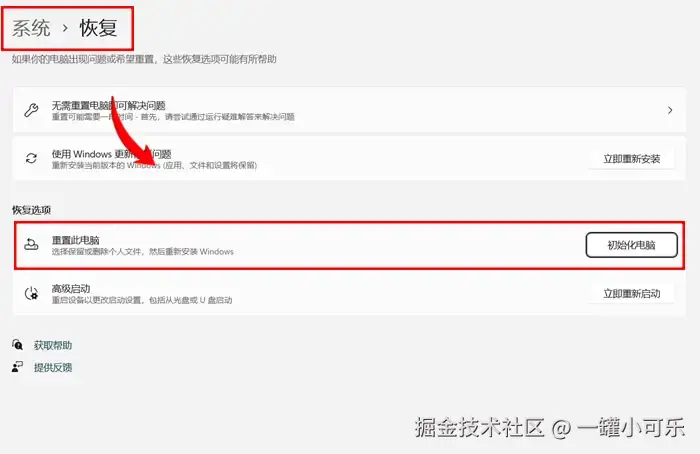
Task: Click the 高级启动 power gear icon
Action: (x=31, y=293)
